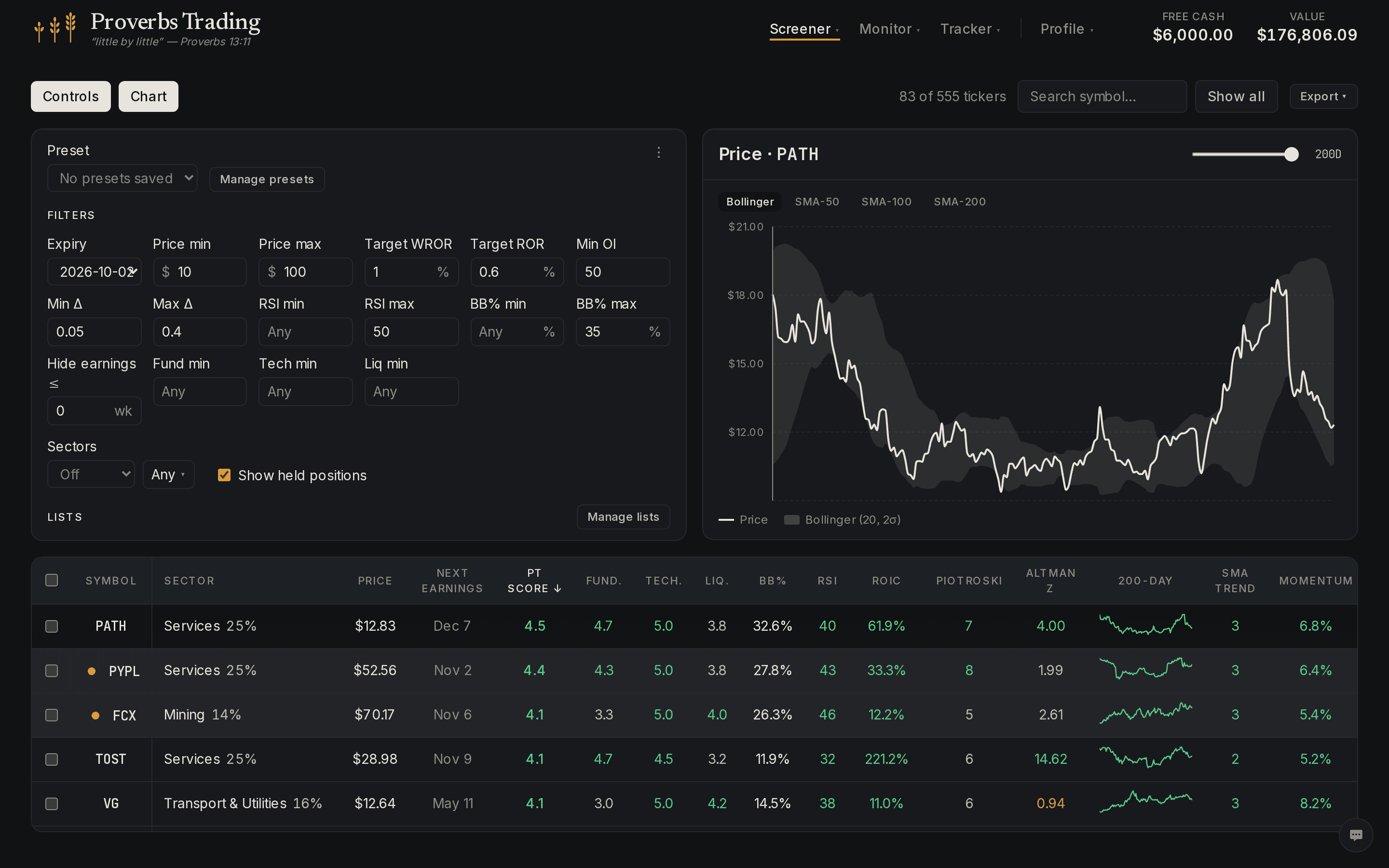Open the Expiry date dropdown

94,271
